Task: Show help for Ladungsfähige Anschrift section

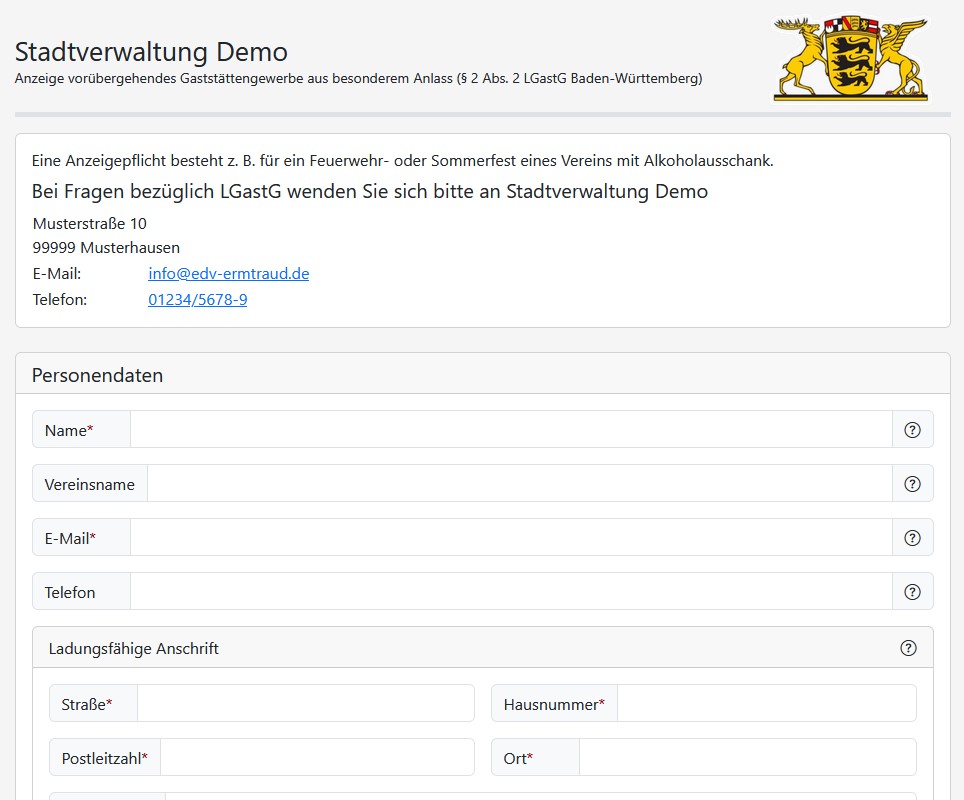Action: 908,648
